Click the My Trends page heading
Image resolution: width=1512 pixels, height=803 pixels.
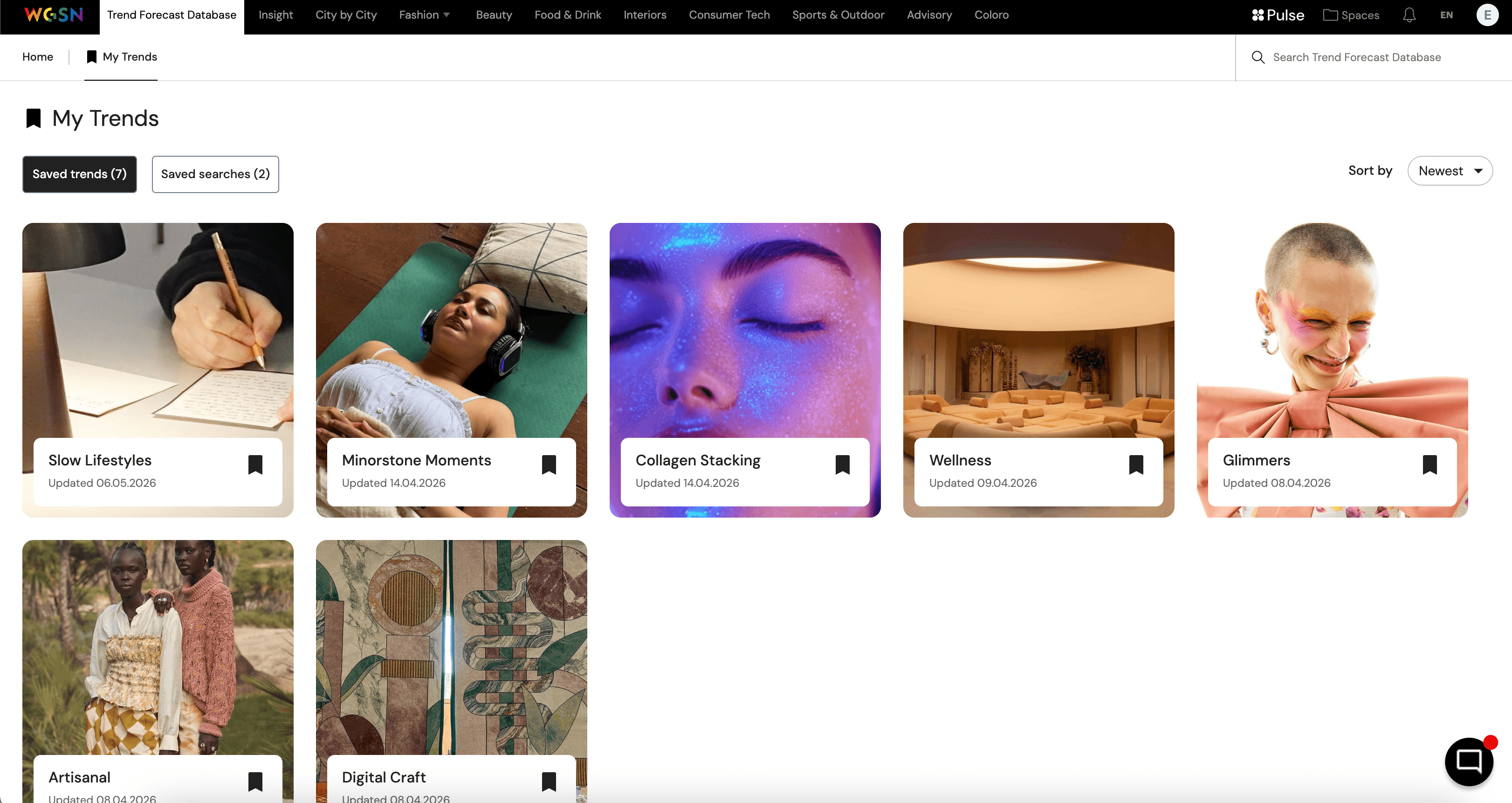click(105, 118)
